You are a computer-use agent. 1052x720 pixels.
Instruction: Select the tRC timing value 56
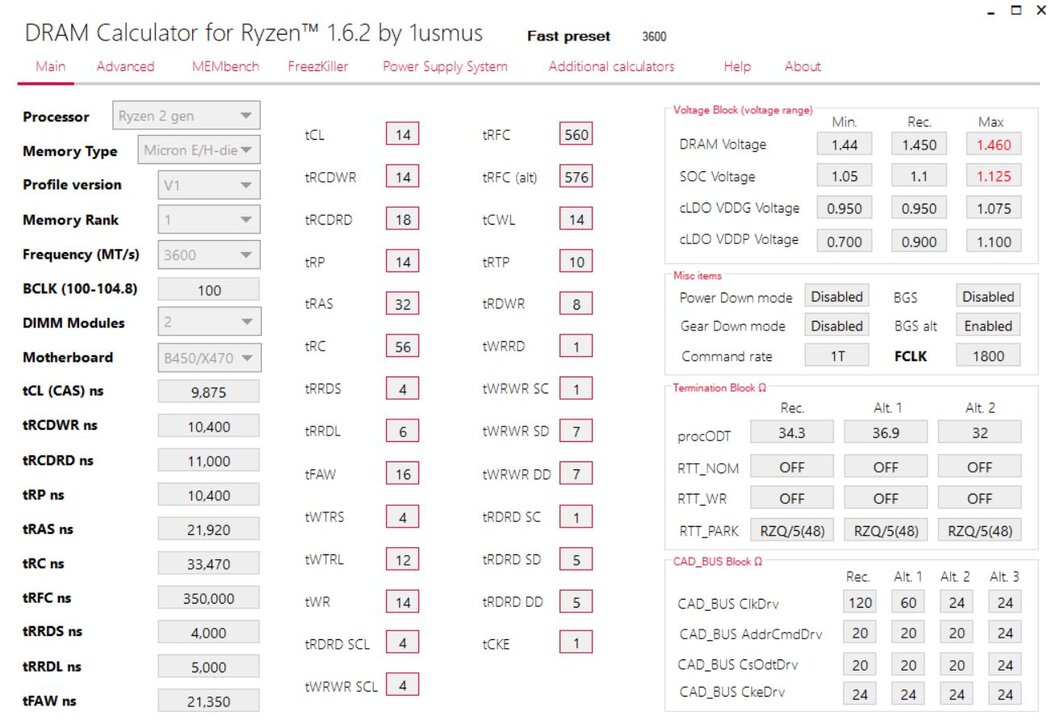403,346
